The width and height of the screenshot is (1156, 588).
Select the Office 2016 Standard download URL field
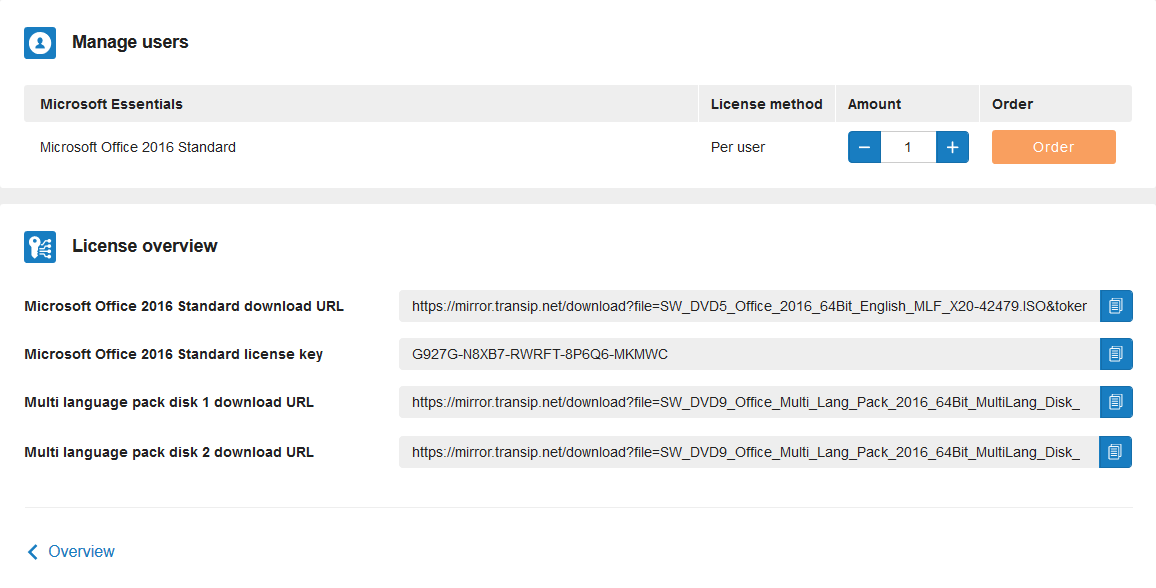749,306
